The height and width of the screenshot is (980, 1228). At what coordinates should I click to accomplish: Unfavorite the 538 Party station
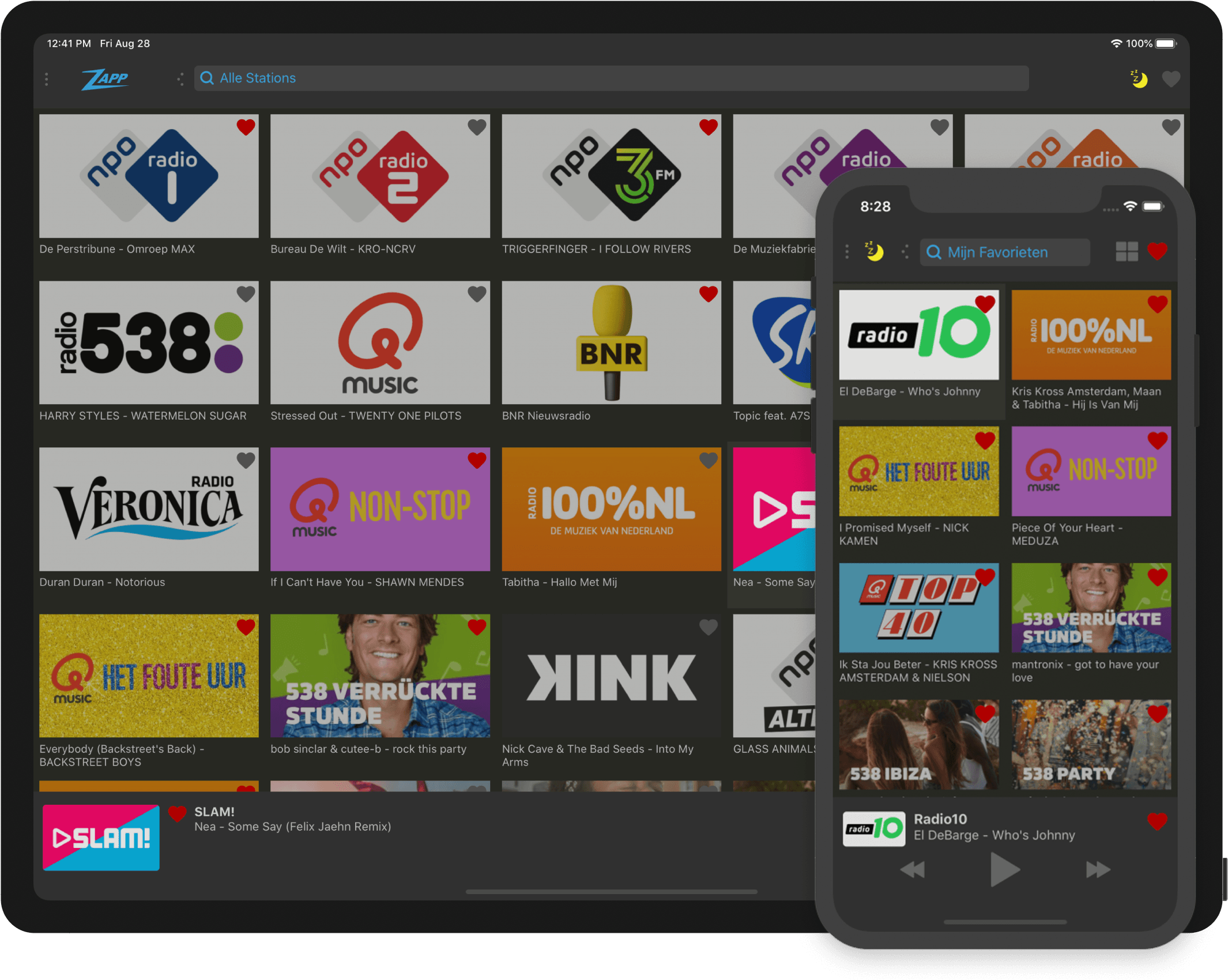click(x=1157, y=713)
